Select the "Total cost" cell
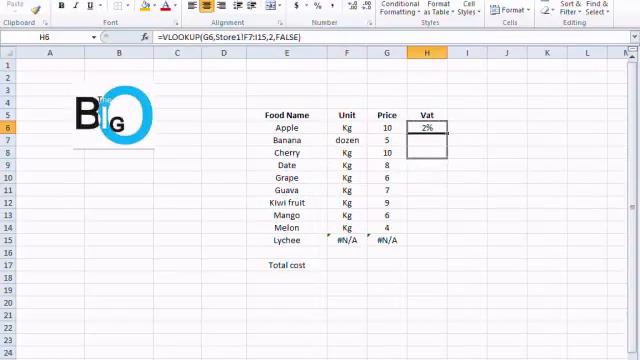 tap(287, 265)
